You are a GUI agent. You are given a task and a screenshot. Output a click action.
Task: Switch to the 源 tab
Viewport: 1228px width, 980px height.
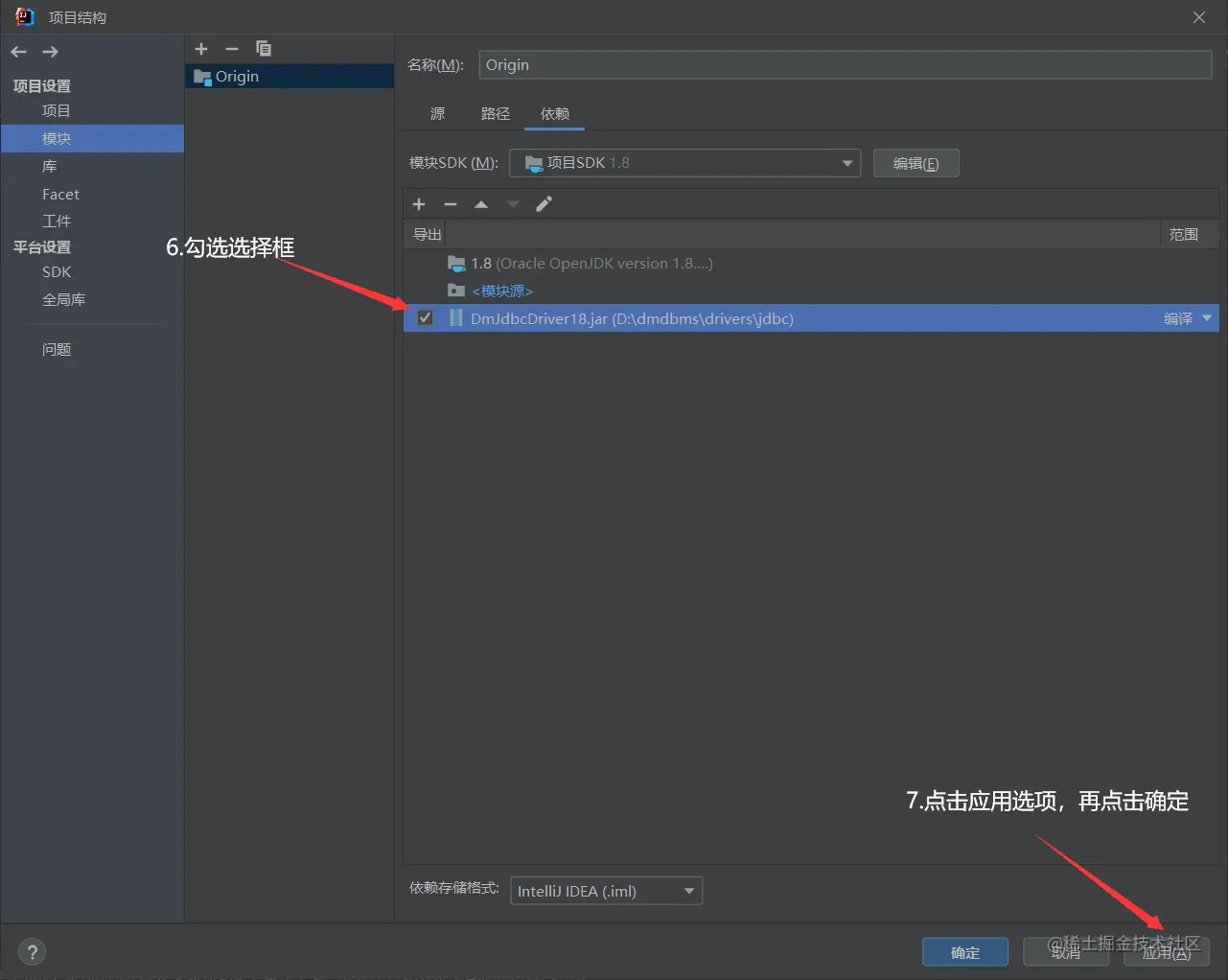[438, 114]
